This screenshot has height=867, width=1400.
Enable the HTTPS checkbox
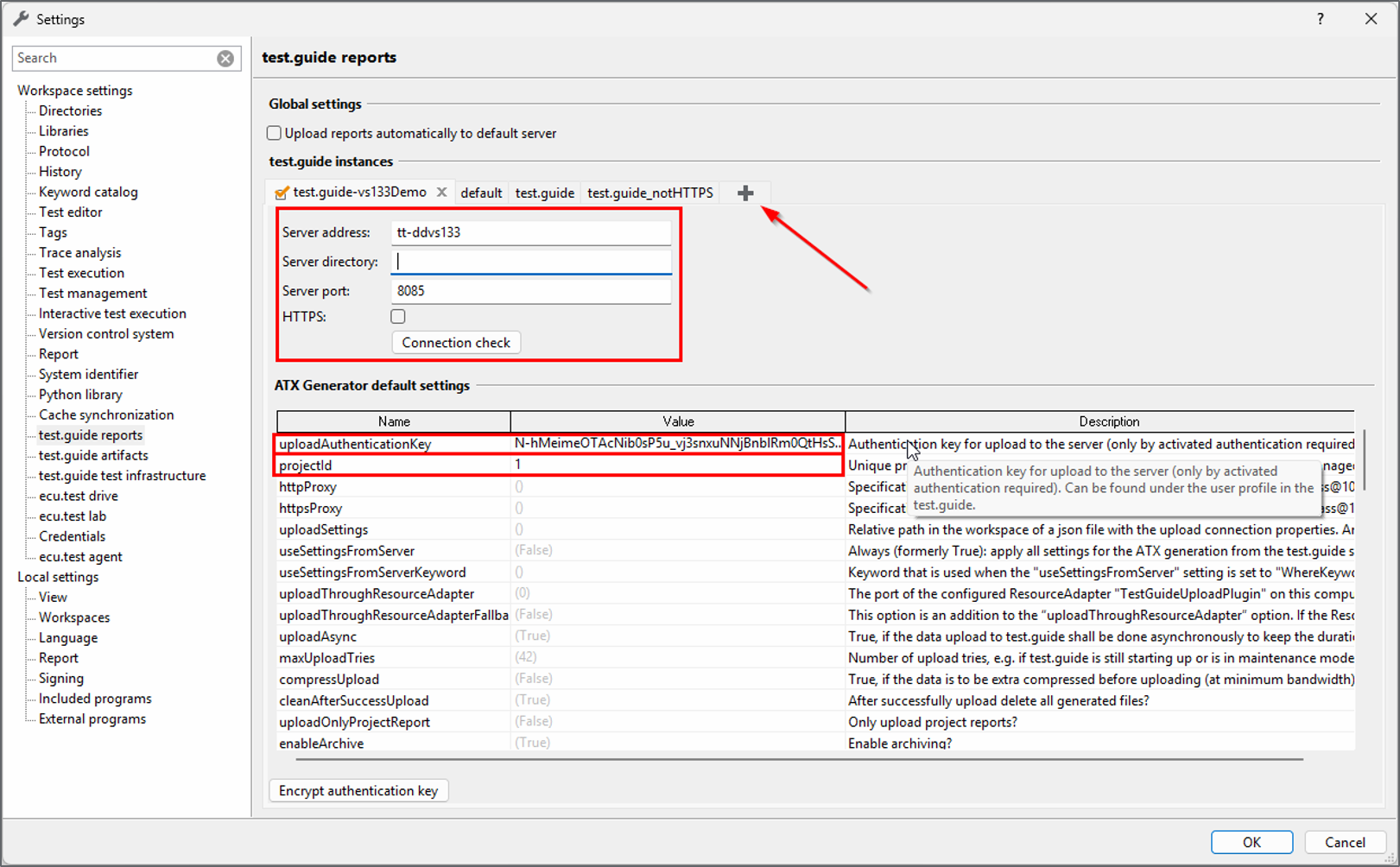[x=398, y=316]
